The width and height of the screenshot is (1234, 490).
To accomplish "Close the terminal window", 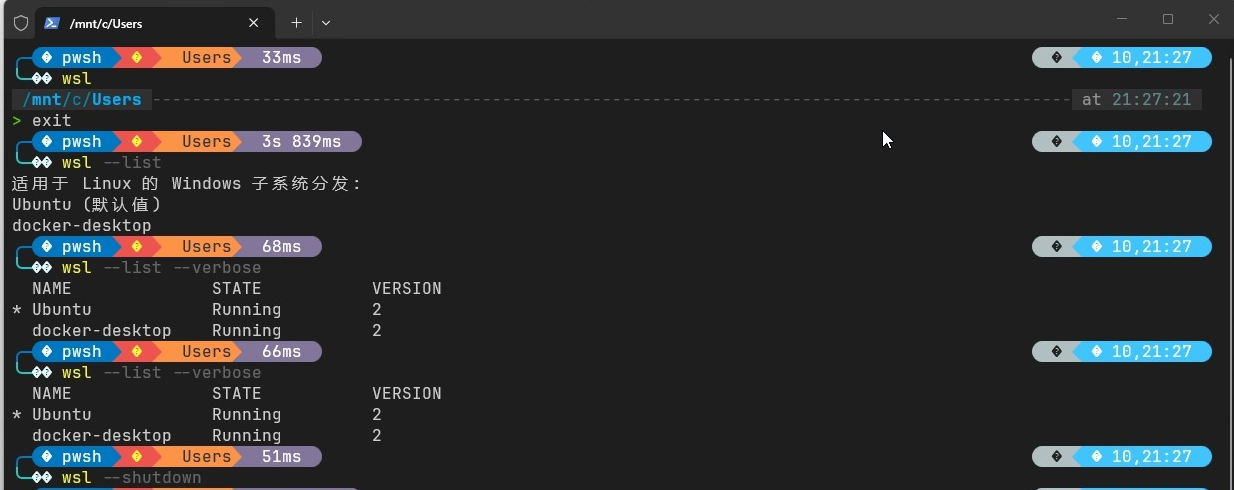I will (x=1213, y=19).
